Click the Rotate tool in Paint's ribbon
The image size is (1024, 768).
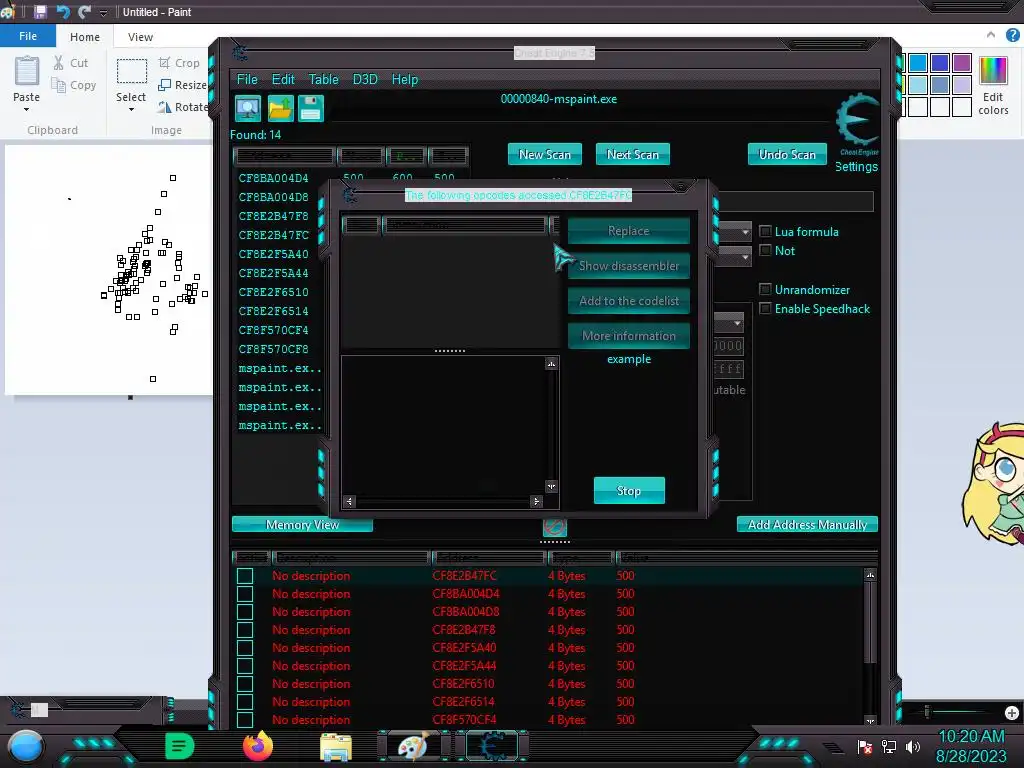182,107
